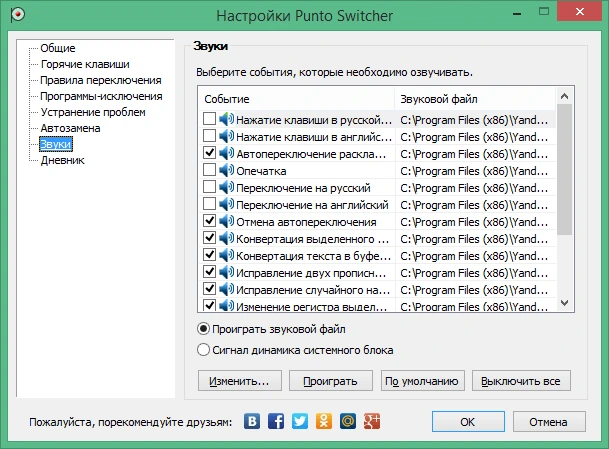Click speaker icon for Конвертация выделенного
The image size is (609, 449).
[226, 238]
